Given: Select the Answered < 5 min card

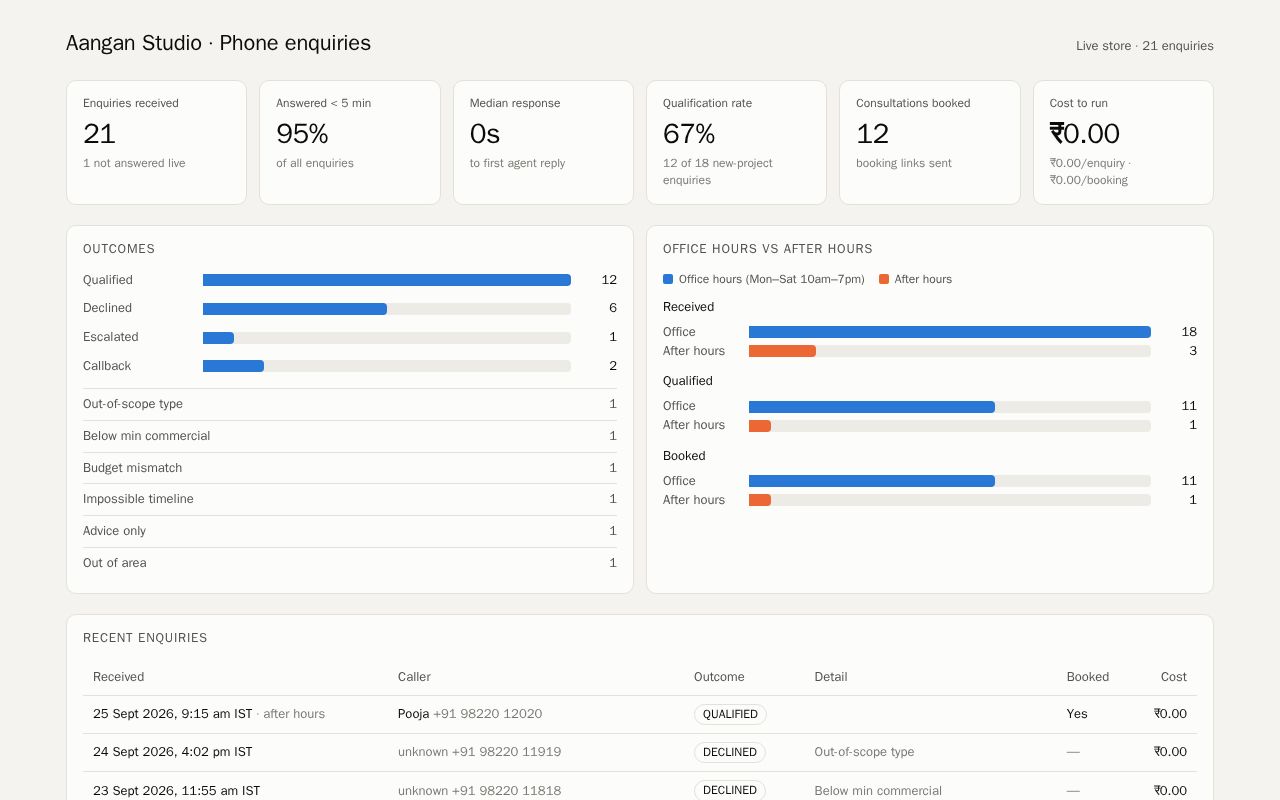Looking at the screenshot, I should tap(350, 142).
